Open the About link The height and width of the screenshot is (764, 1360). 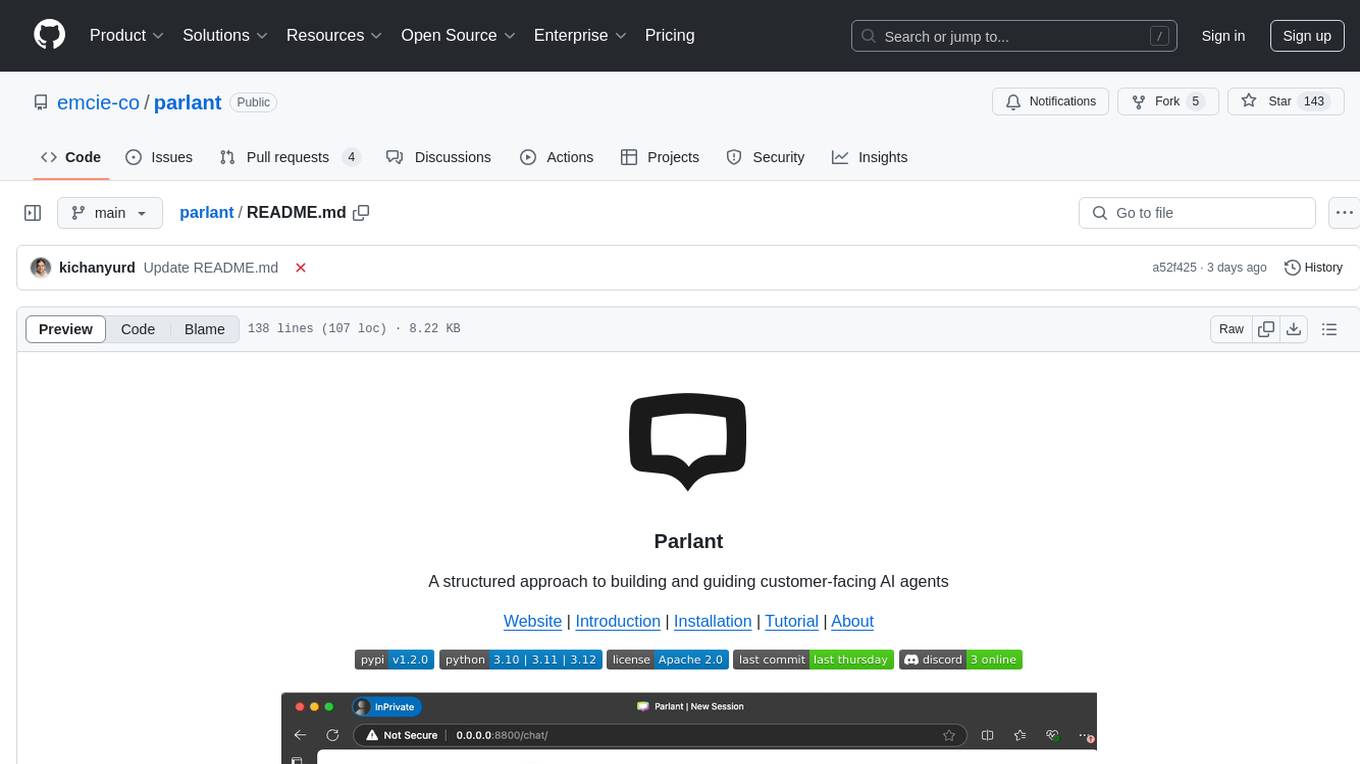pyautogui.click(x=853, y=621)
